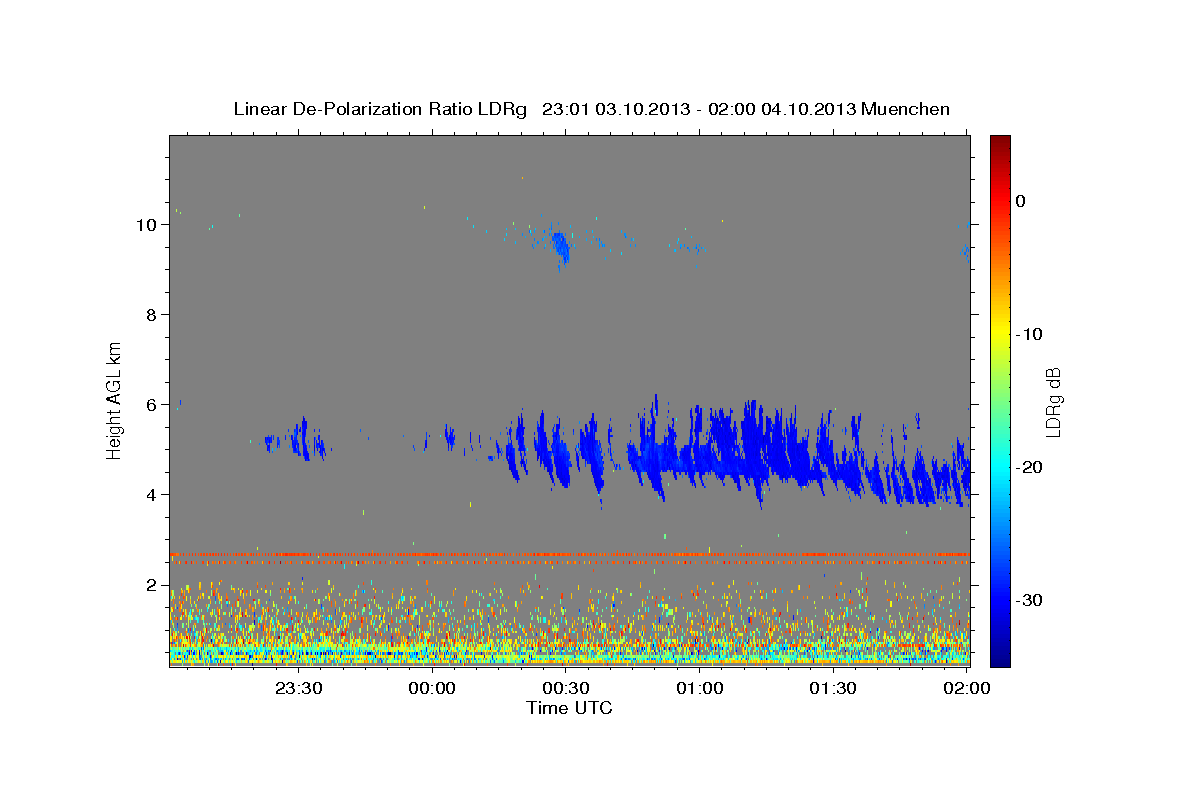Click the 01:00 time tick label
Image resolution: width=1200 pixels, height=800 pixels.
click(x=700, y=688)
